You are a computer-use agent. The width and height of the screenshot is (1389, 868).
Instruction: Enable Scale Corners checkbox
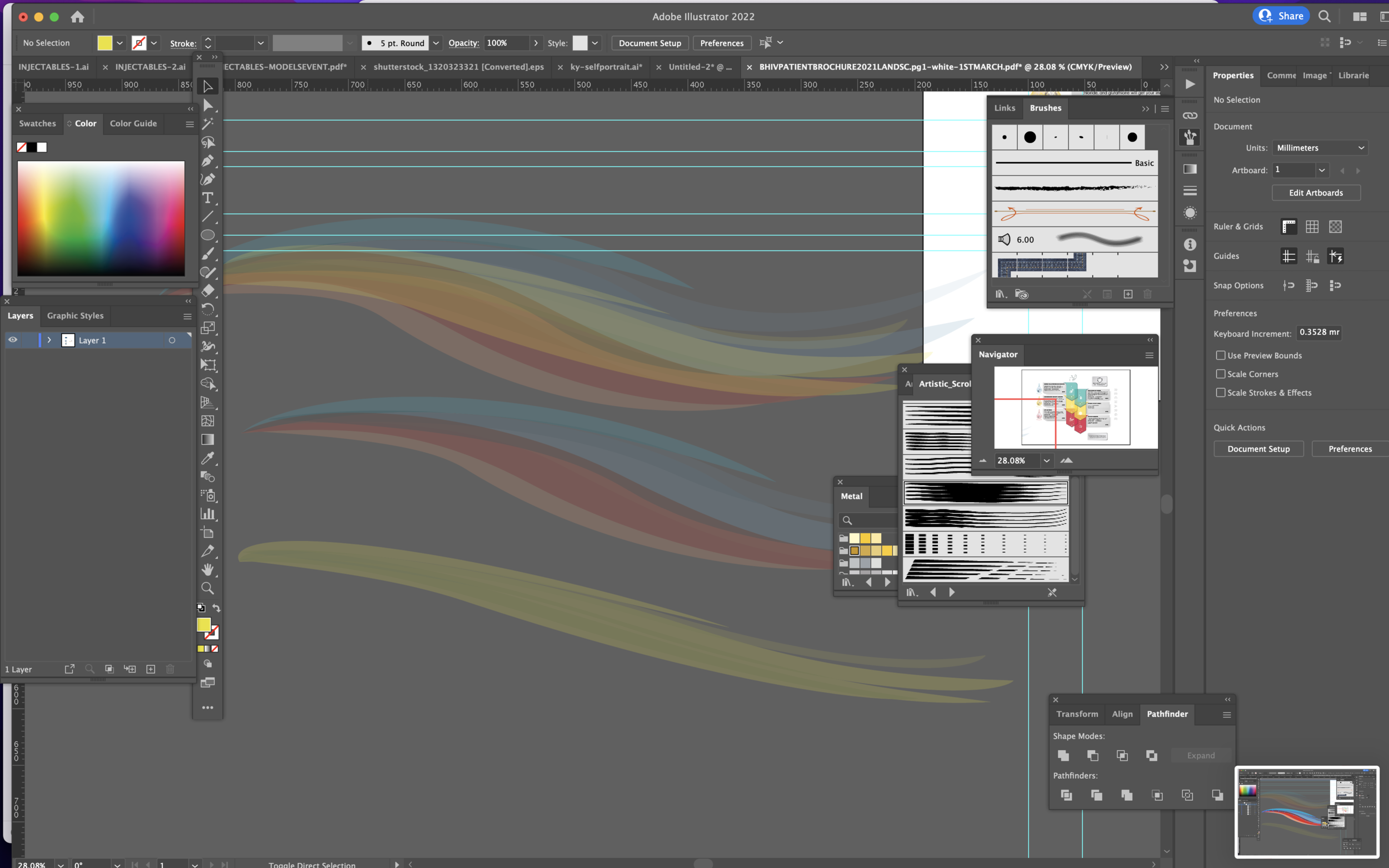coord(1221,374)
